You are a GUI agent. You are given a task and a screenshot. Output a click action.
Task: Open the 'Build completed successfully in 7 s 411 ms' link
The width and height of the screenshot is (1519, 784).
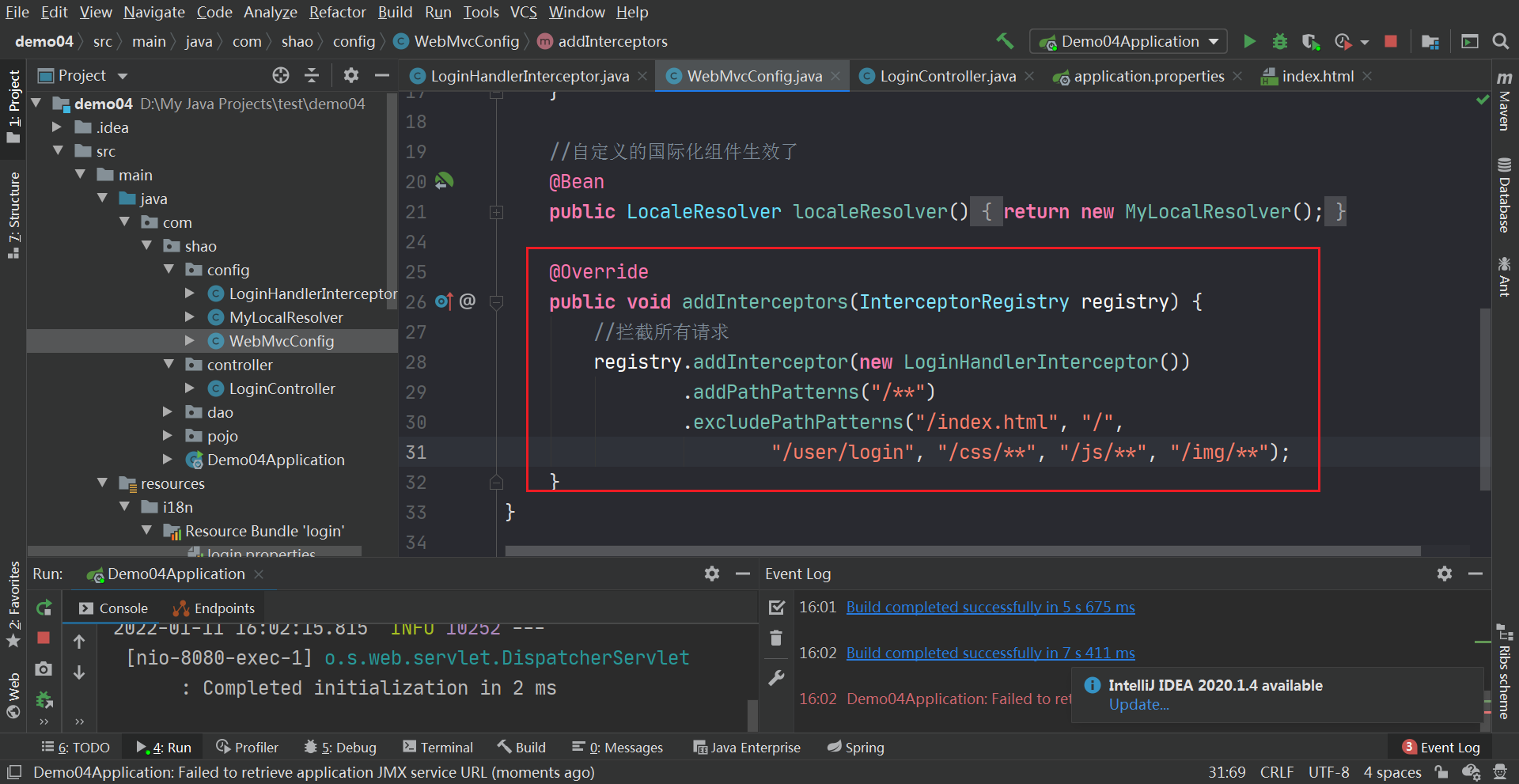991,653
